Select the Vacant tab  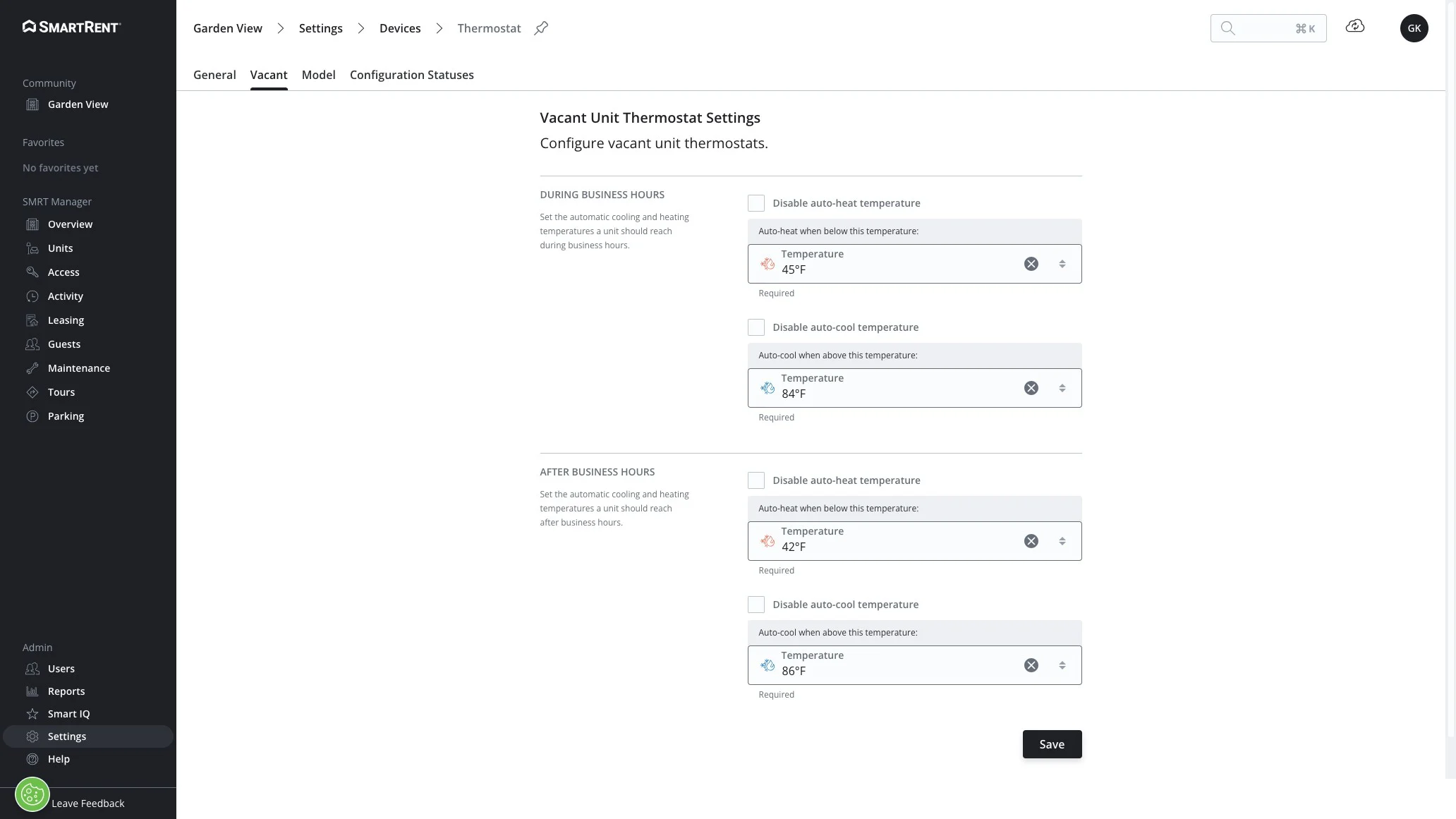(x=269, y=75)
